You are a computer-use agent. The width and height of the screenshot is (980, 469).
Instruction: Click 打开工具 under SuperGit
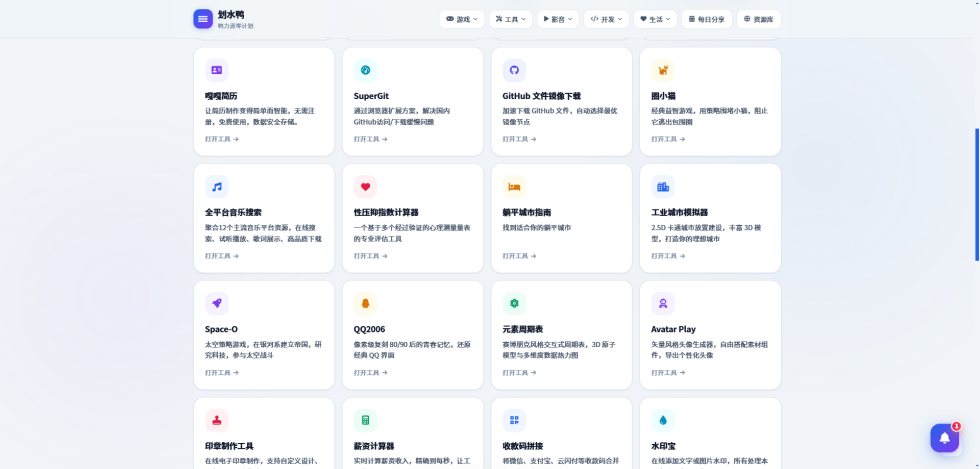pos(371,139)
